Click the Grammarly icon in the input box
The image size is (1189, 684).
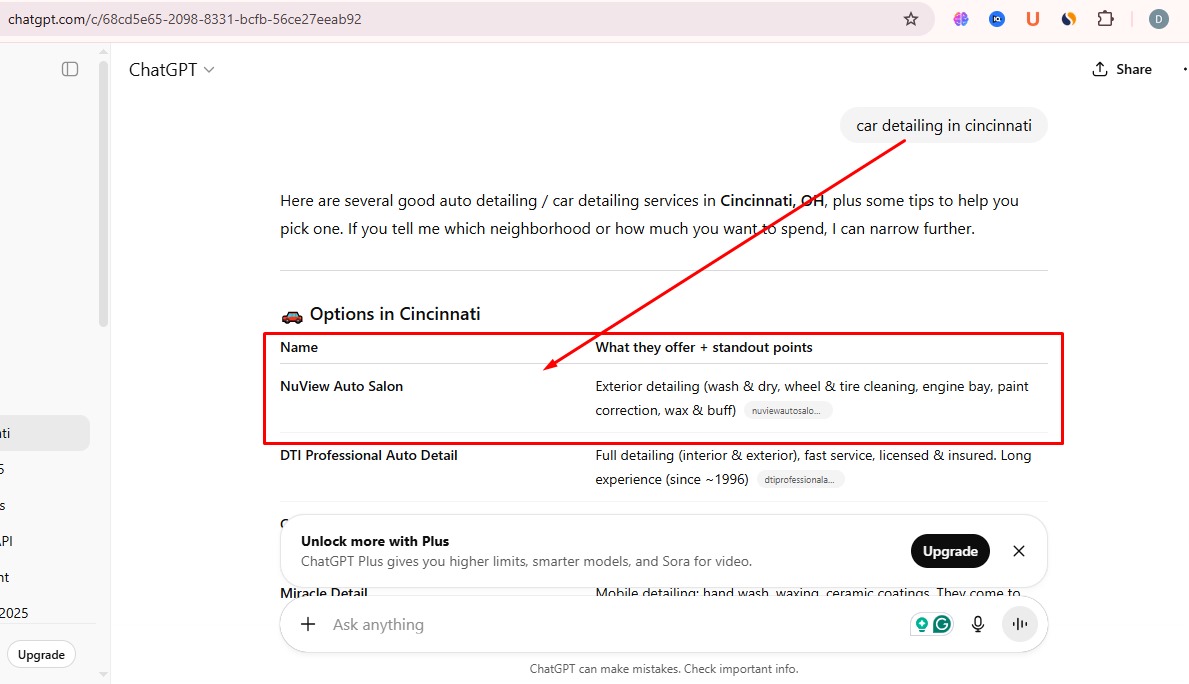[941, 624]
